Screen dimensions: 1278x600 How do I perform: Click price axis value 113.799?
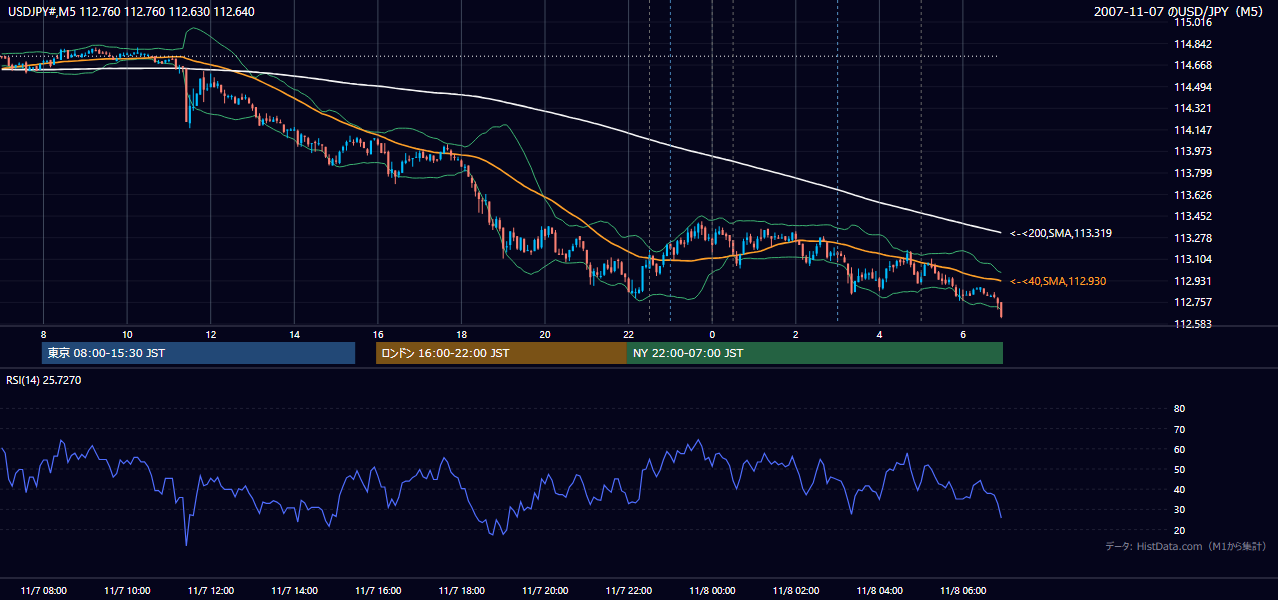coord(1193,173)
